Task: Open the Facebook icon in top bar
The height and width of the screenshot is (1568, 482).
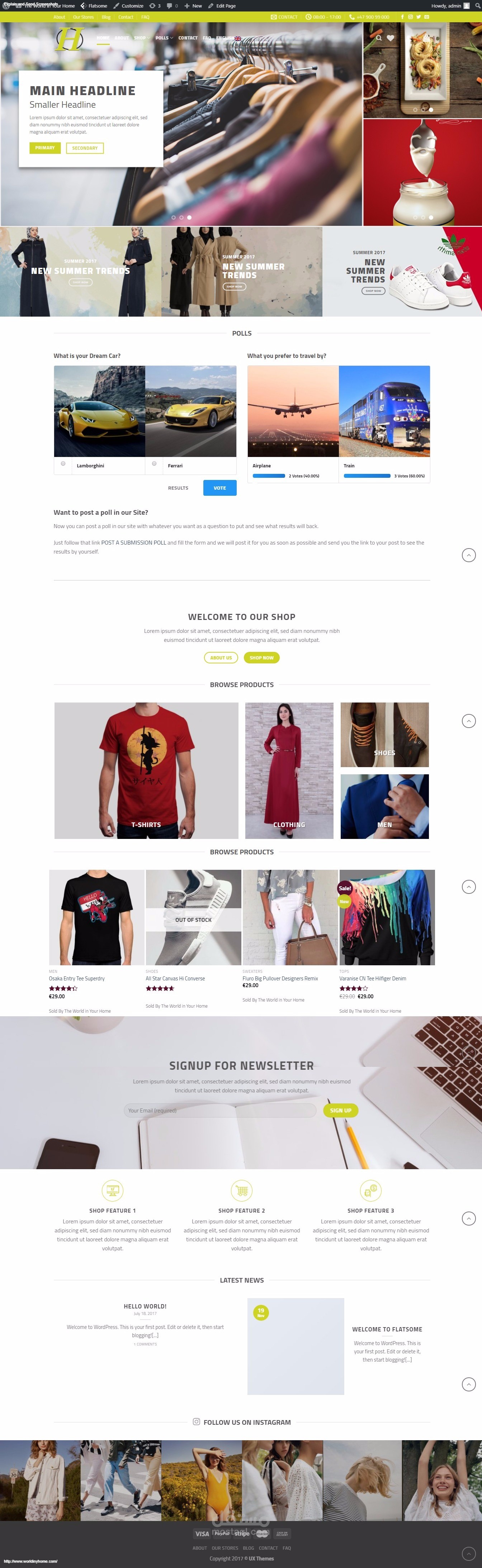Action: tap(402, 17)
